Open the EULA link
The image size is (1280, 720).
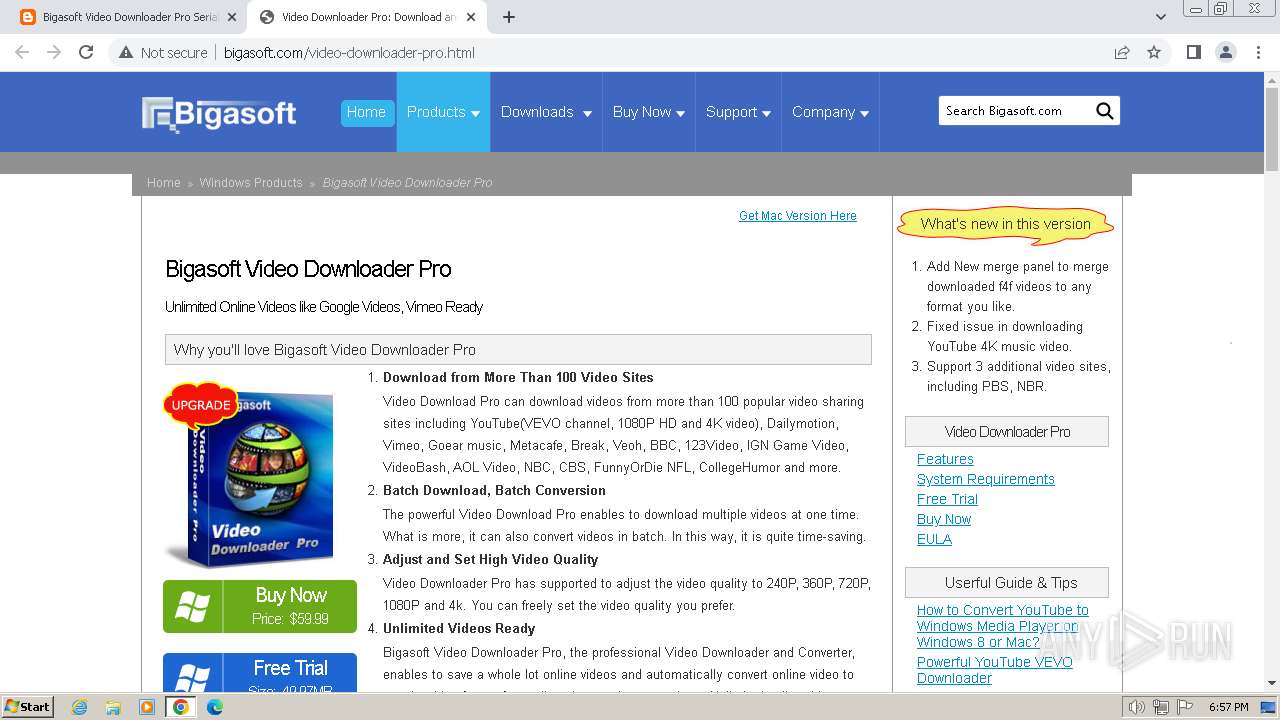coord(934,539)
